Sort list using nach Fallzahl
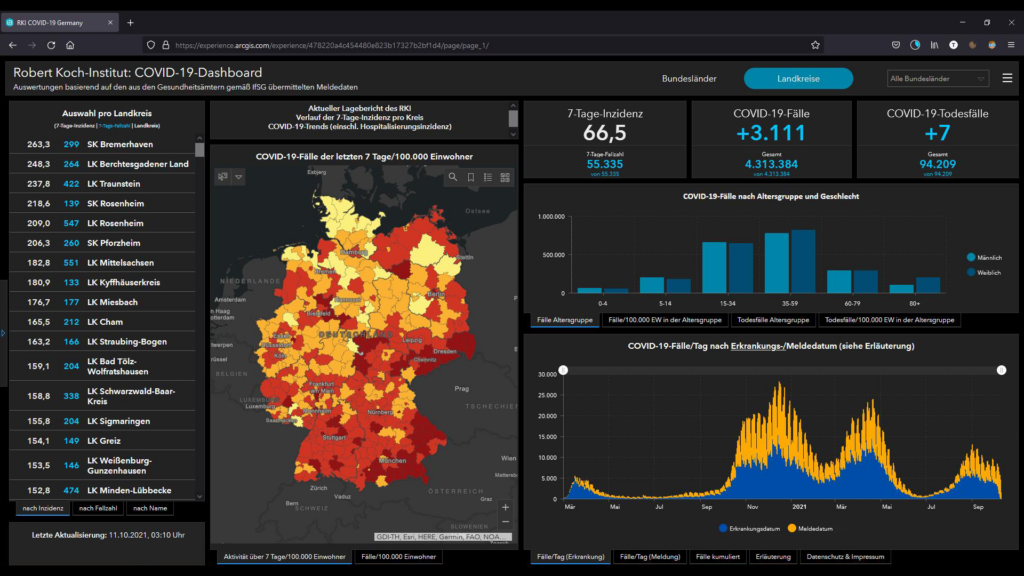This screenshot has width=1024, height=576. tap(96, 508)
